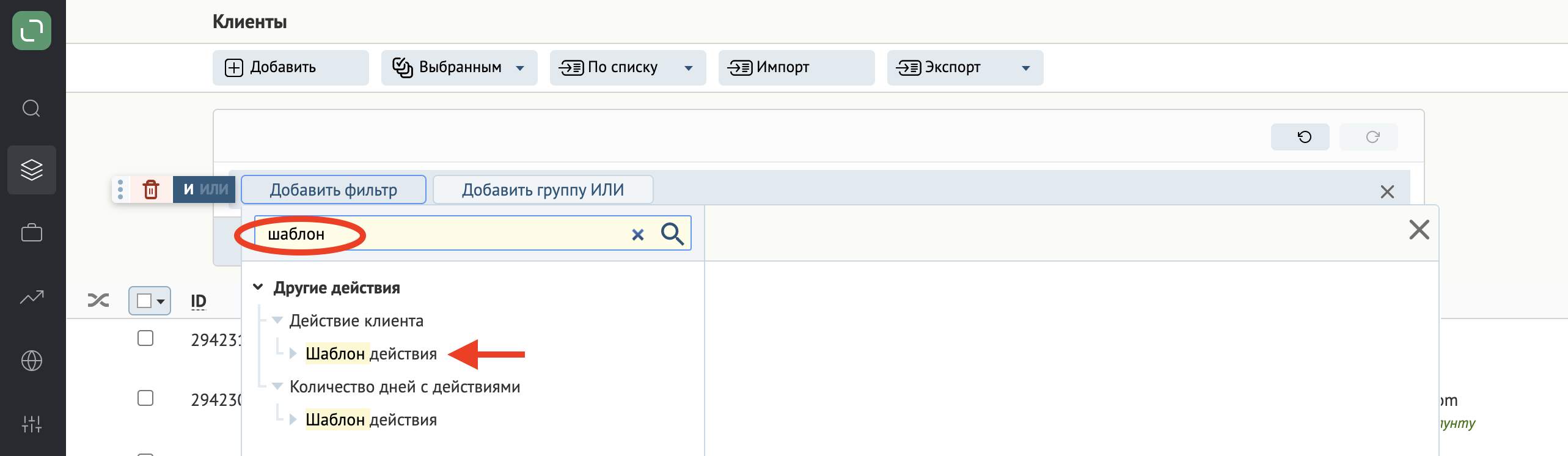This screenshot has height=456, width=1568.
Task: Close the filter group bar
Action: pos(1387,192)
